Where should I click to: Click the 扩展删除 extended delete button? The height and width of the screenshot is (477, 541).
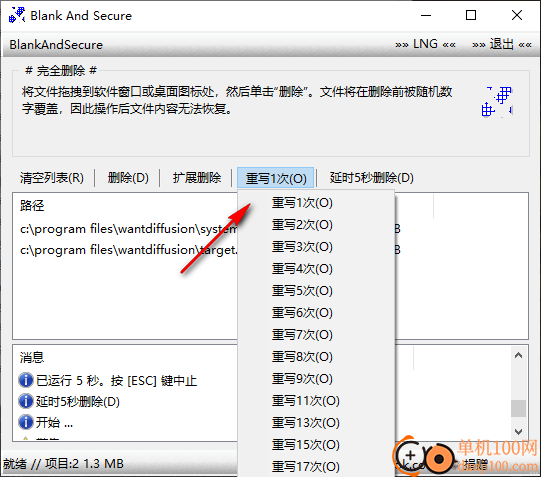pyautogui.click(x=197, y=178)
